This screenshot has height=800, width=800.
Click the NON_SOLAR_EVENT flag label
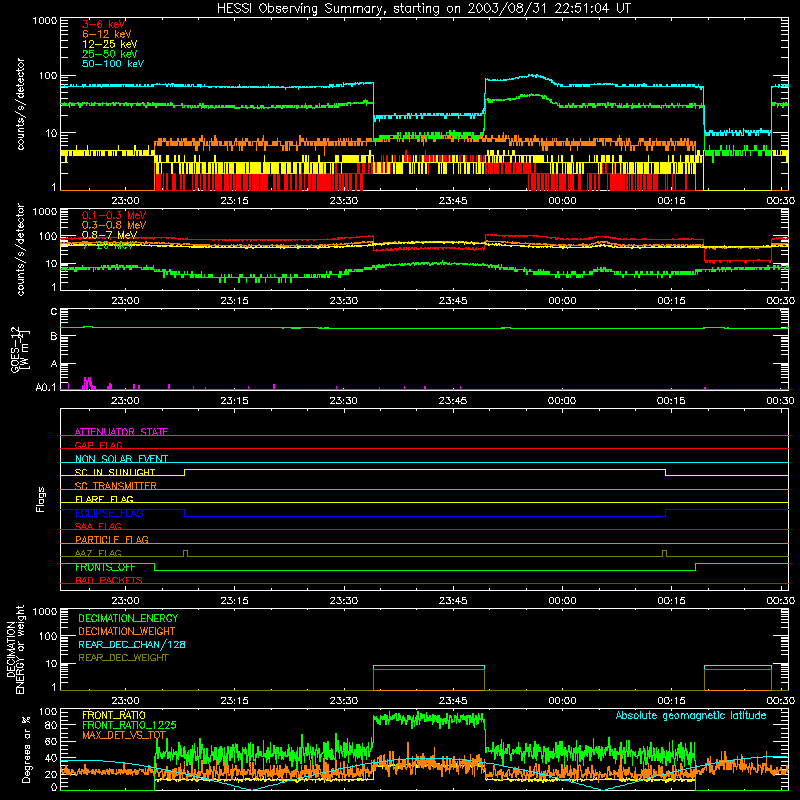[x=121, y=459]
